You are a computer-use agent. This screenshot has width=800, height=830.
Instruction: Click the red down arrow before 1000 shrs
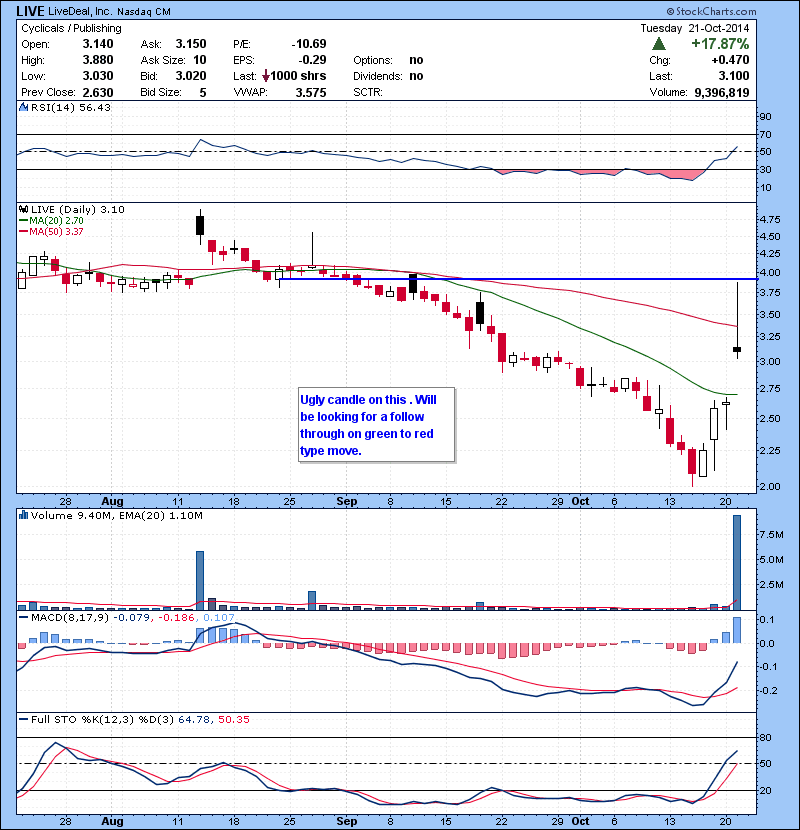pyautogui.click(x=266, y=76)
